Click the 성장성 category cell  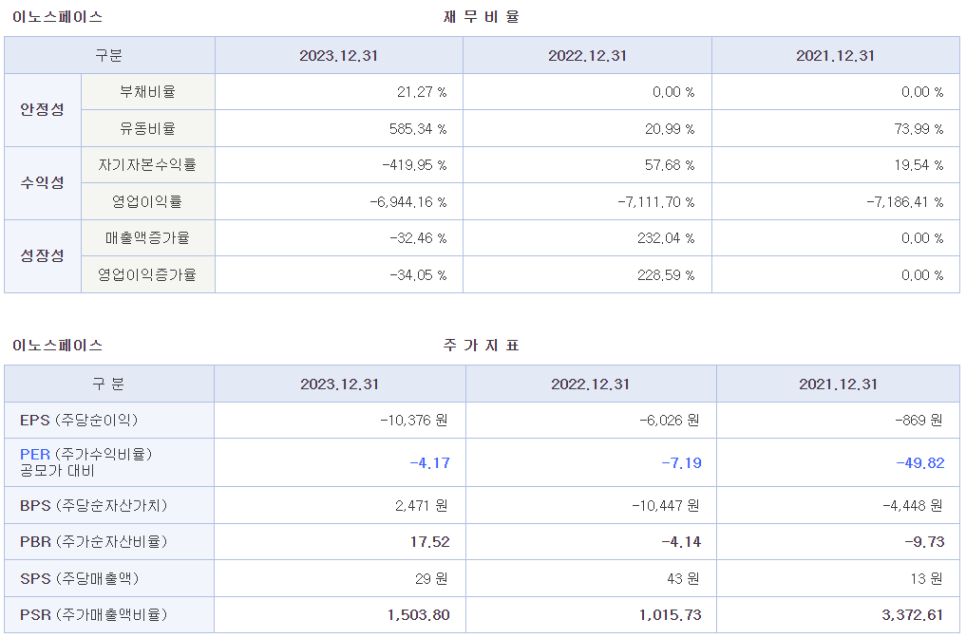point(43,256)
